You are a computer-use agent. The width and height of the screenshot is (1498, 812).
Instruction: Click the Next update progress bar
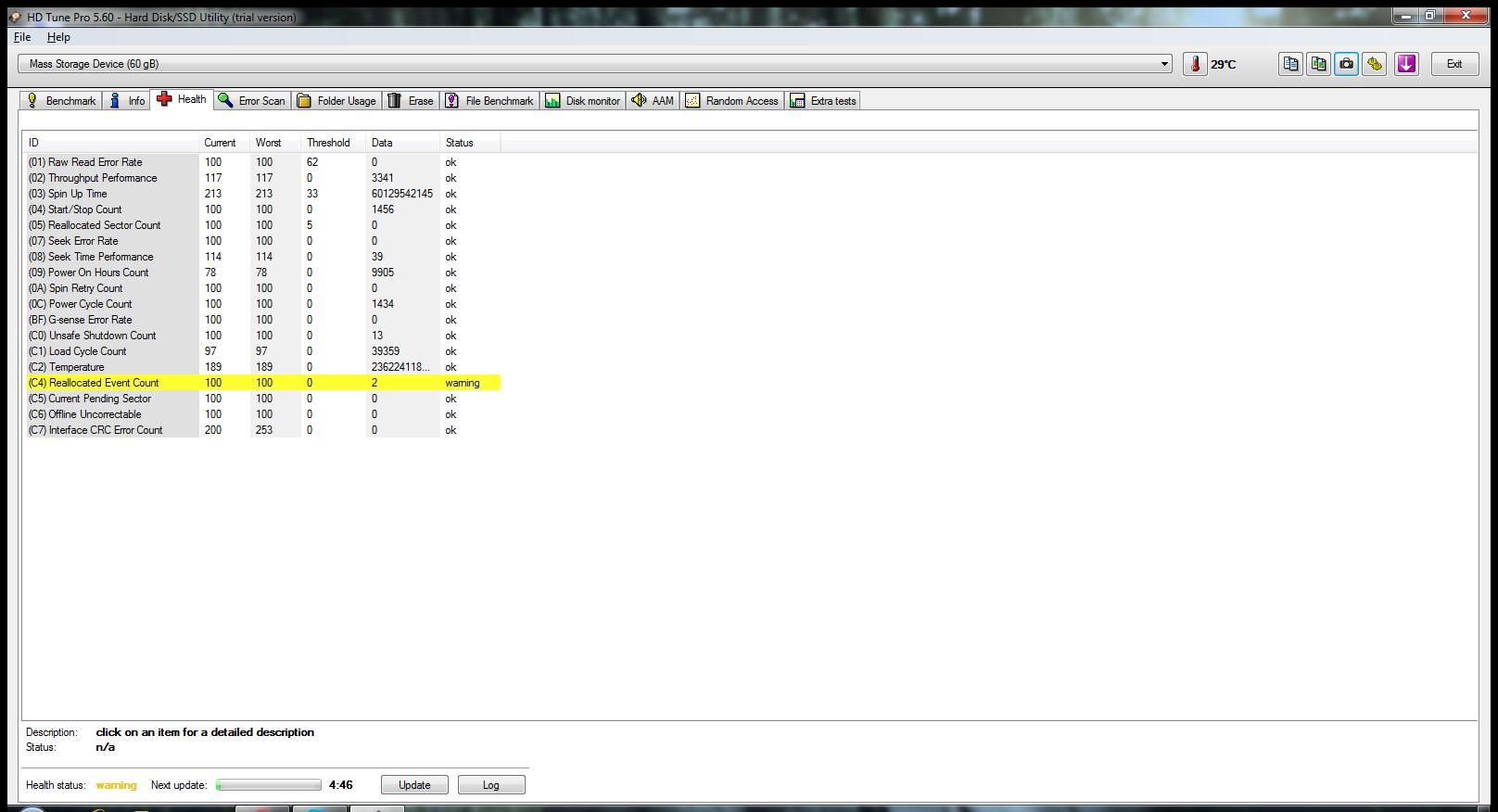tap(269, 785)
